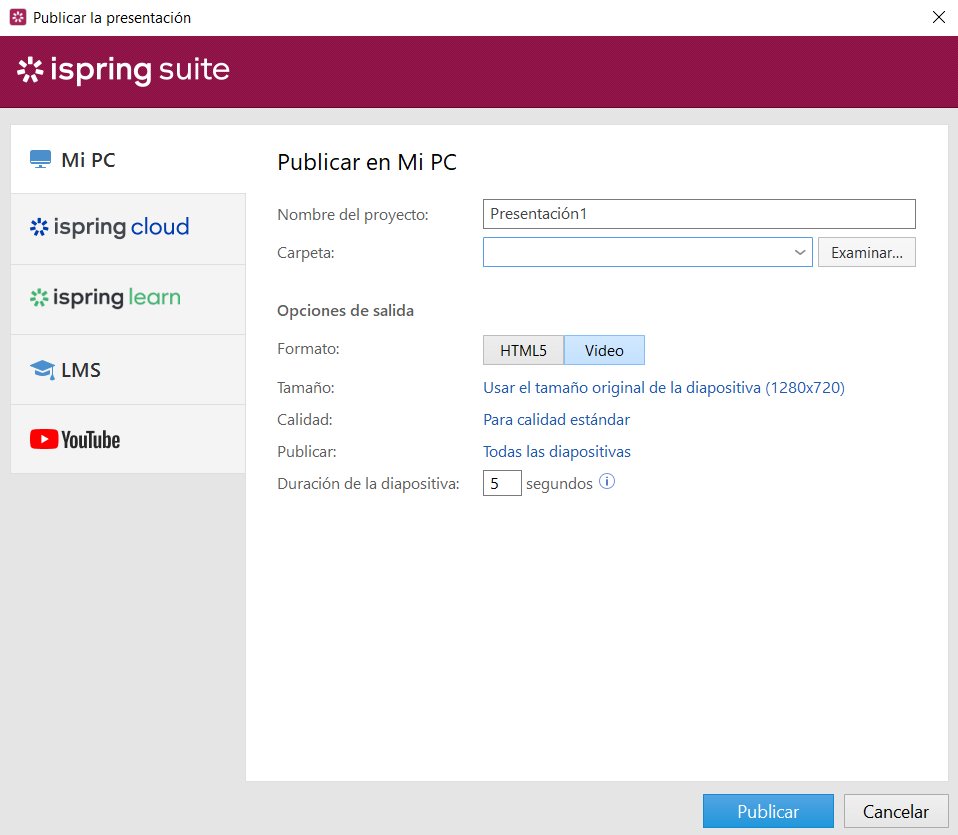Switch to the YouTube publishing tab
This screenshot has height=835, width=958.
click(75, 438)
